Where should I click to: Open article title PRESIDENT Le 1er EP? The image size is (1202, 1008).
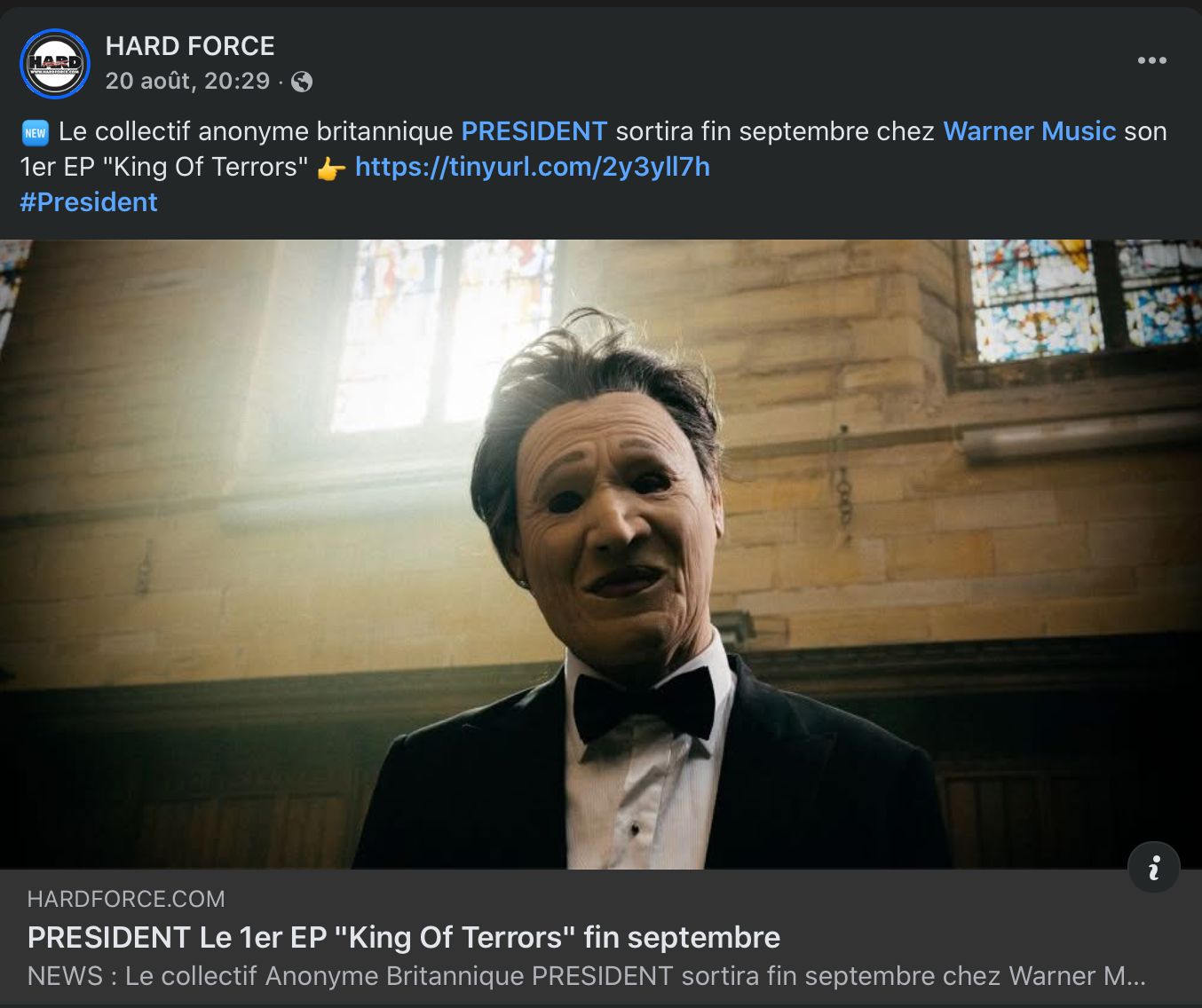404,937
